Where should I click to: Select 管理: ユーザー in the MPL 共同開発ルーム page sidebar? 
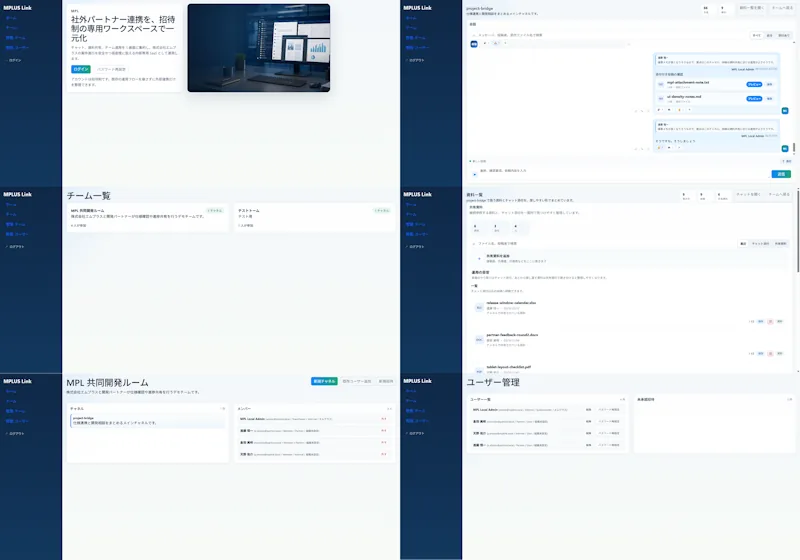coord(17,421)
